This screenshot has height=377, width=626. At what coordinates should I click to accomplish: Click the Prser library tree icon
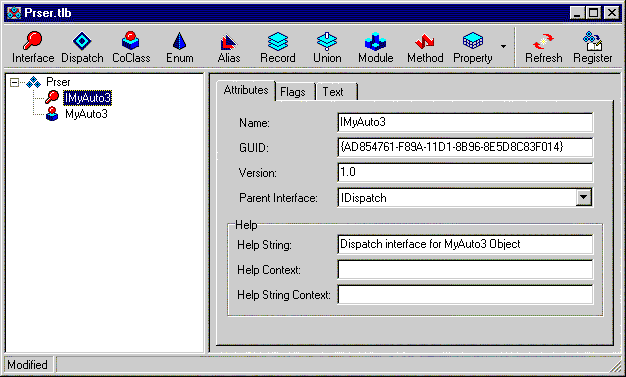point(34,82)
